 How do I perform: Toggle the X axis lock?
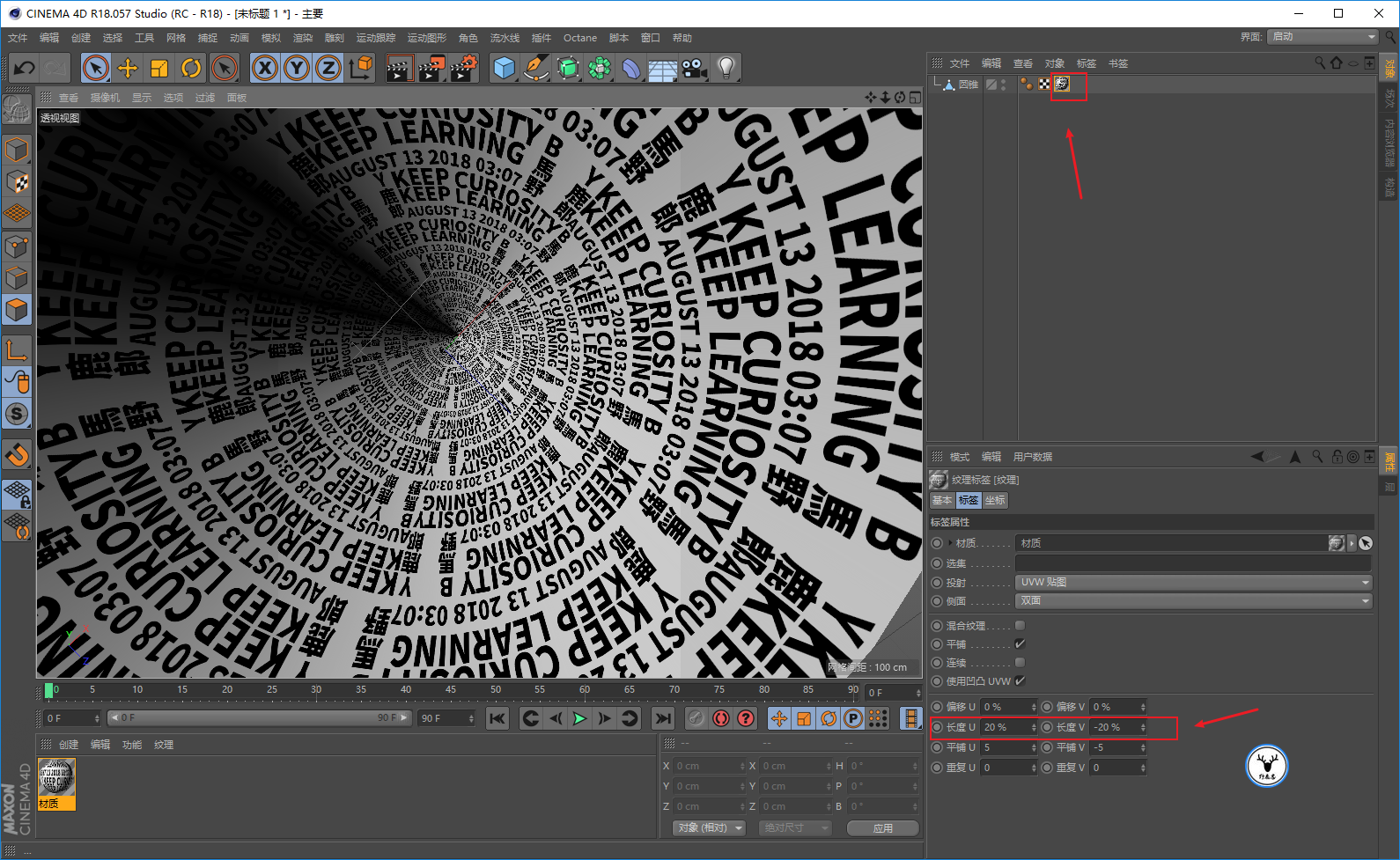pyautogui.click(x=264, y=68)
